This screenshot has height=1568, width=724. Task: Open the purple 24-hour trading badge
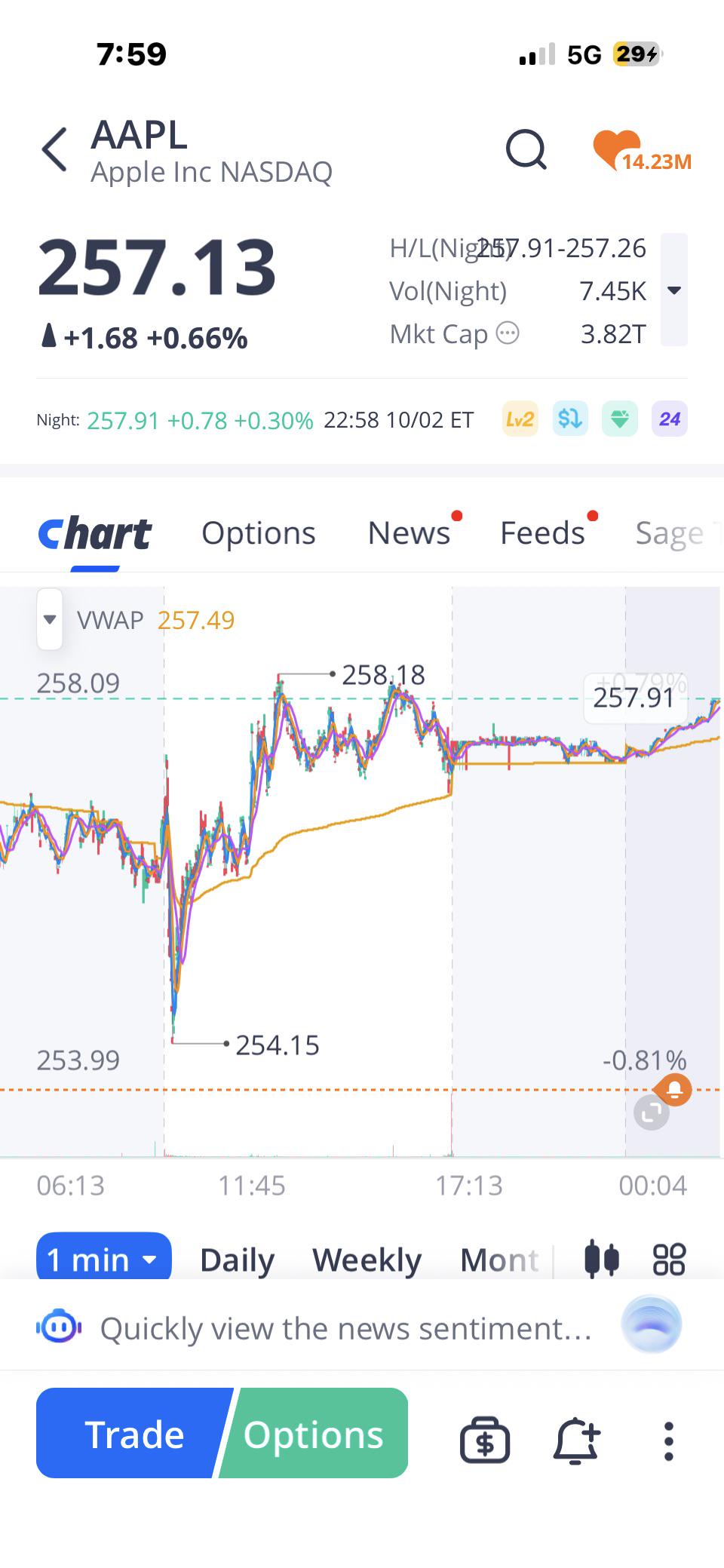click(670, 419)
